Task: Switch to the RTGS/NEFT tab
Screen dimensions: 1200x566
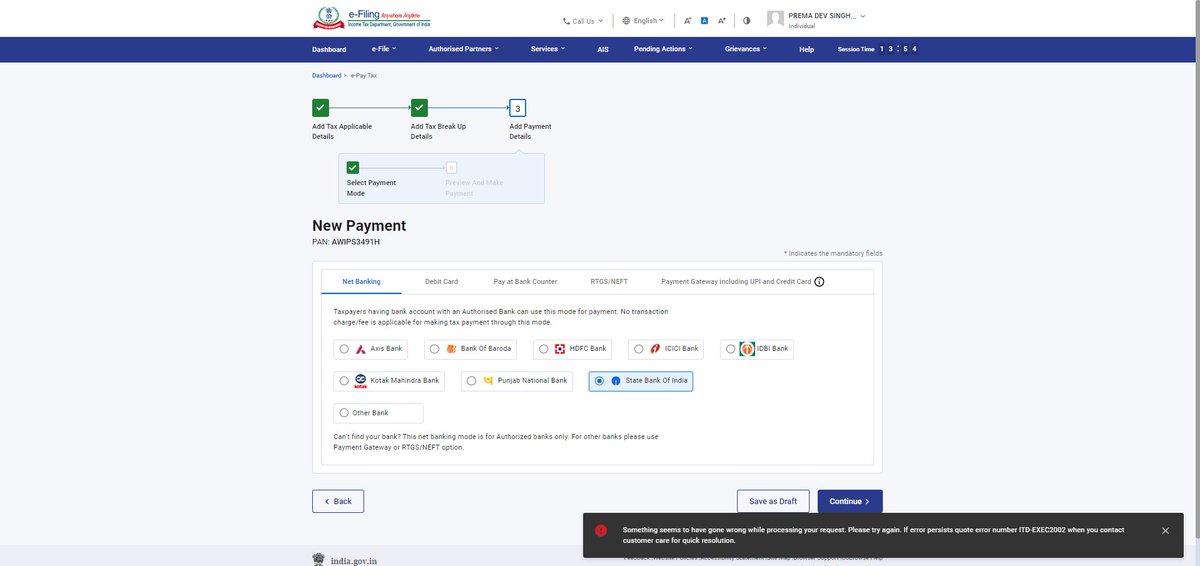Action: tap(609, 282)
